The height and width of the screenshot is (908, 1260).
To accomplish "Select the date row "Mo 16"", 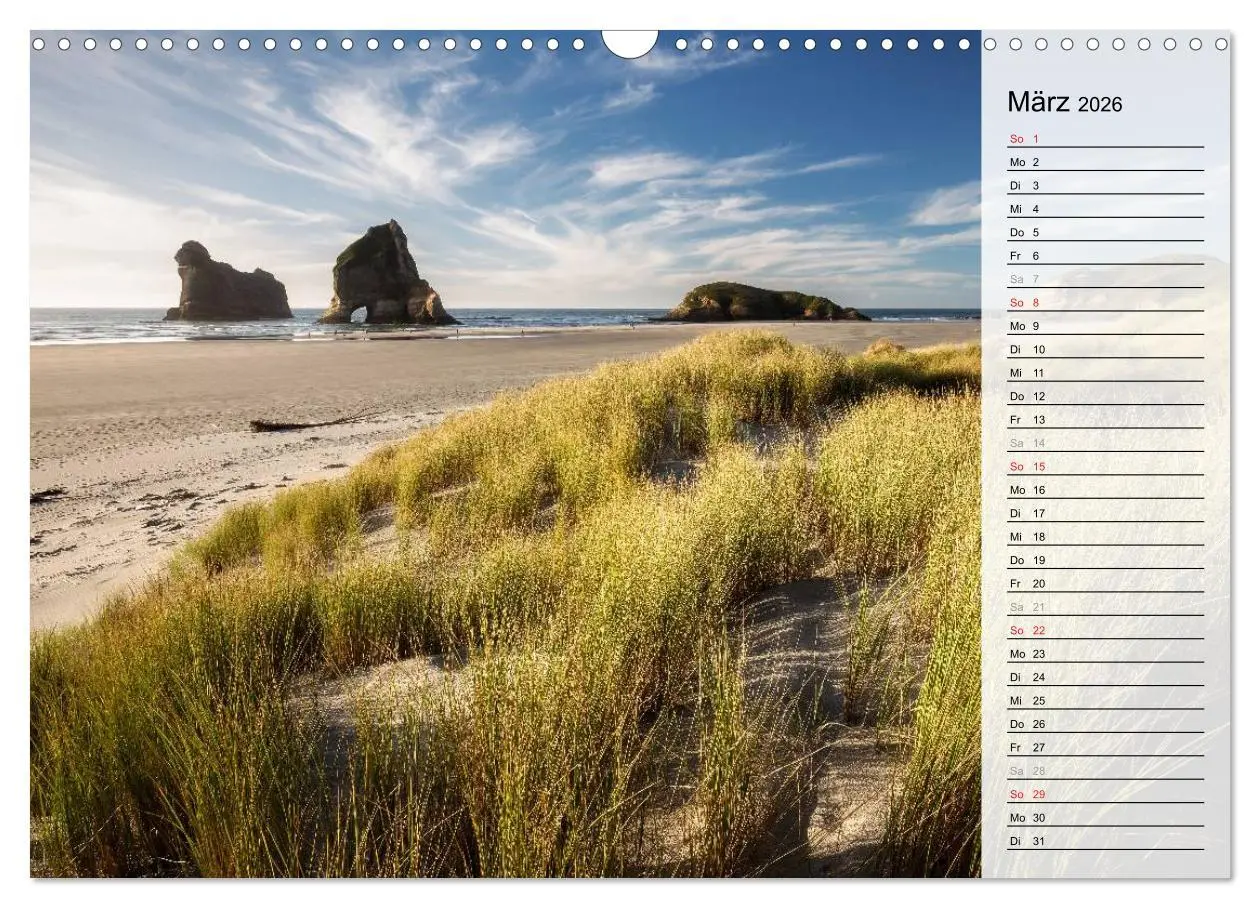I will pos(1105,490).
